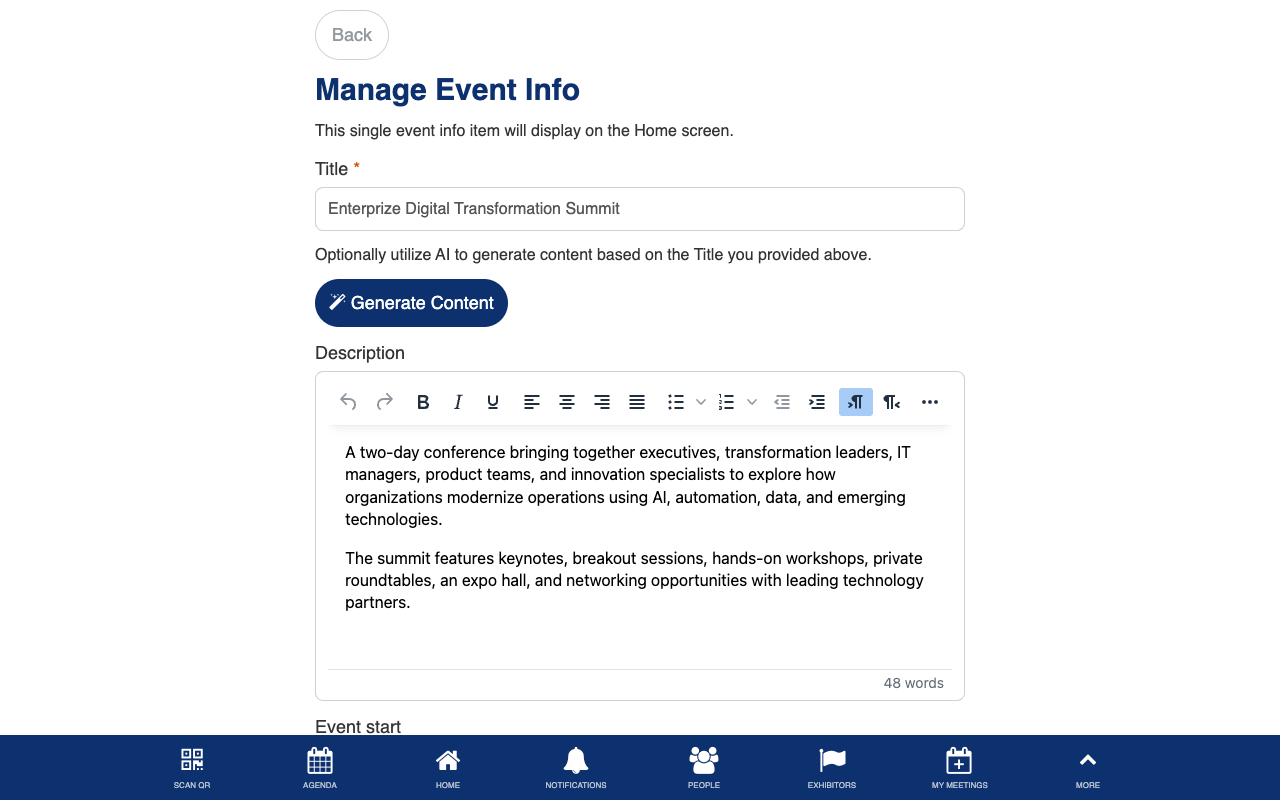Screen dimensions: 1280x800
Task: Click the Manage Event Info heading
Action: pyautogui.click(x=447, y=90)
